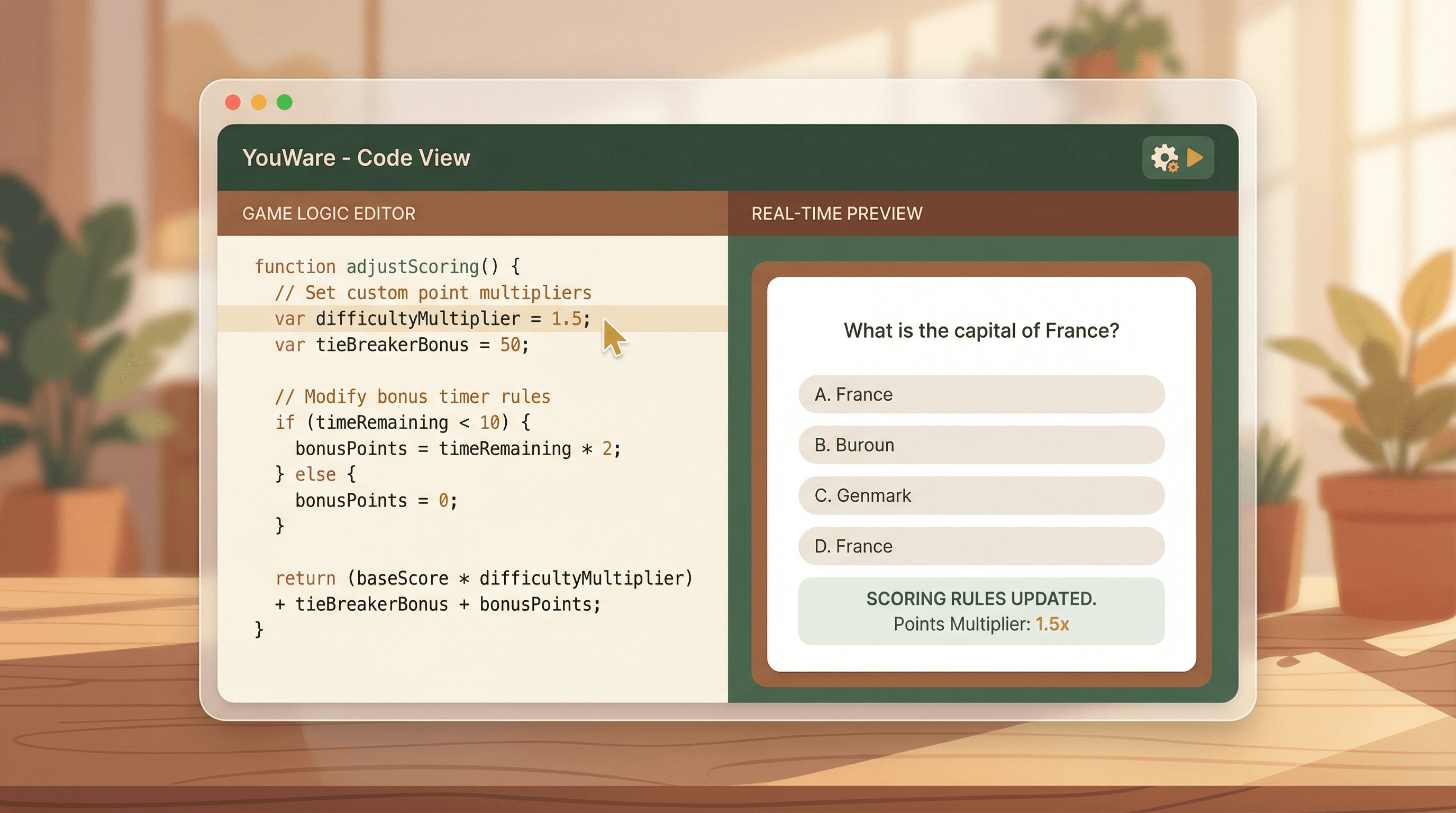This screenshot has width=1456, height=813.
Task: Run the code with the play arrow
Action: [1195, 158]
